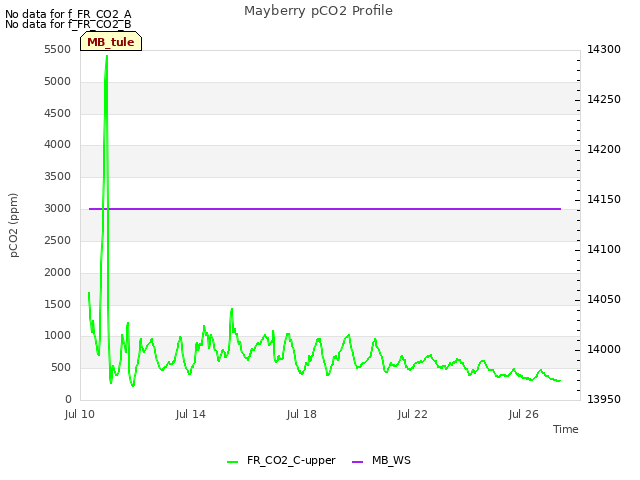Screen dimensions: 640x480
Task: Click the 14000 right axis value
Action: tap(604, 349)
